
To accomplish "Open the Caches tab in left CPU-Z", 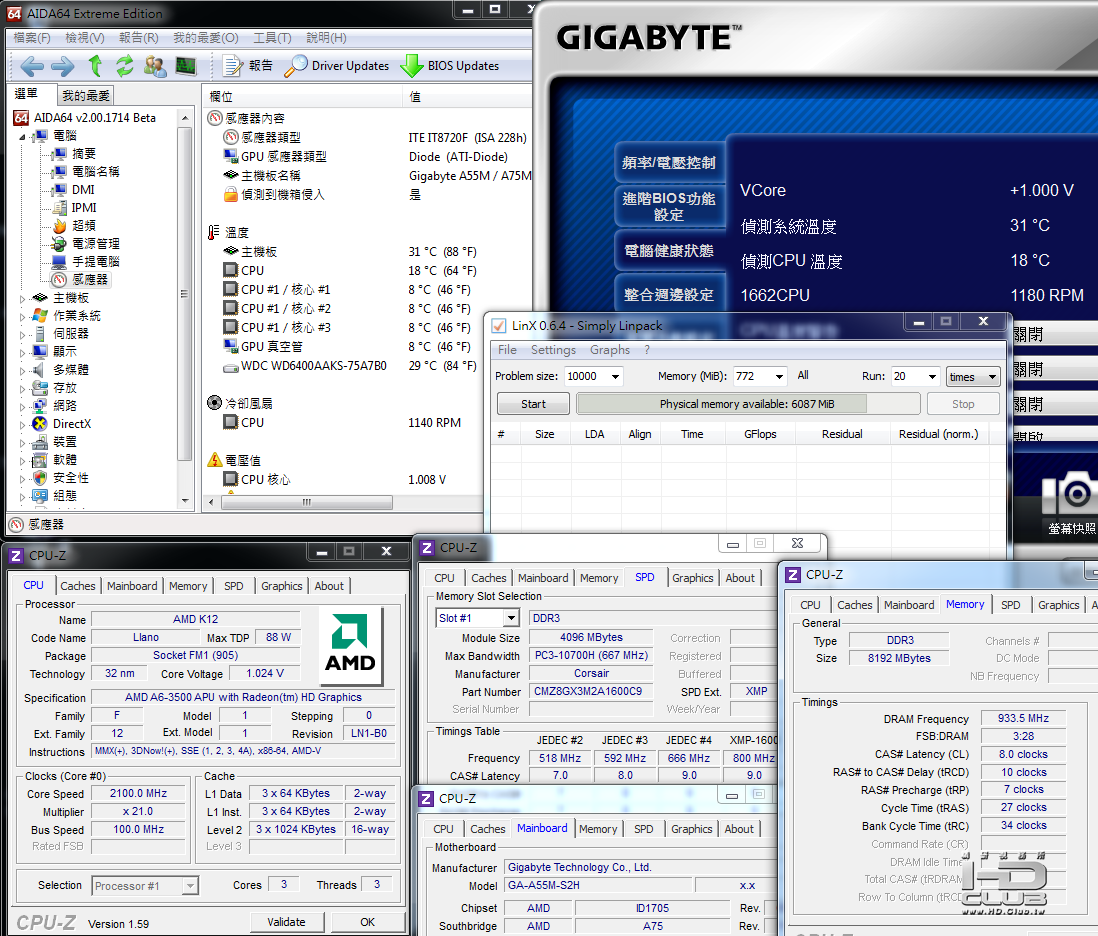I will pyautogui.click(x=78, y=586).
